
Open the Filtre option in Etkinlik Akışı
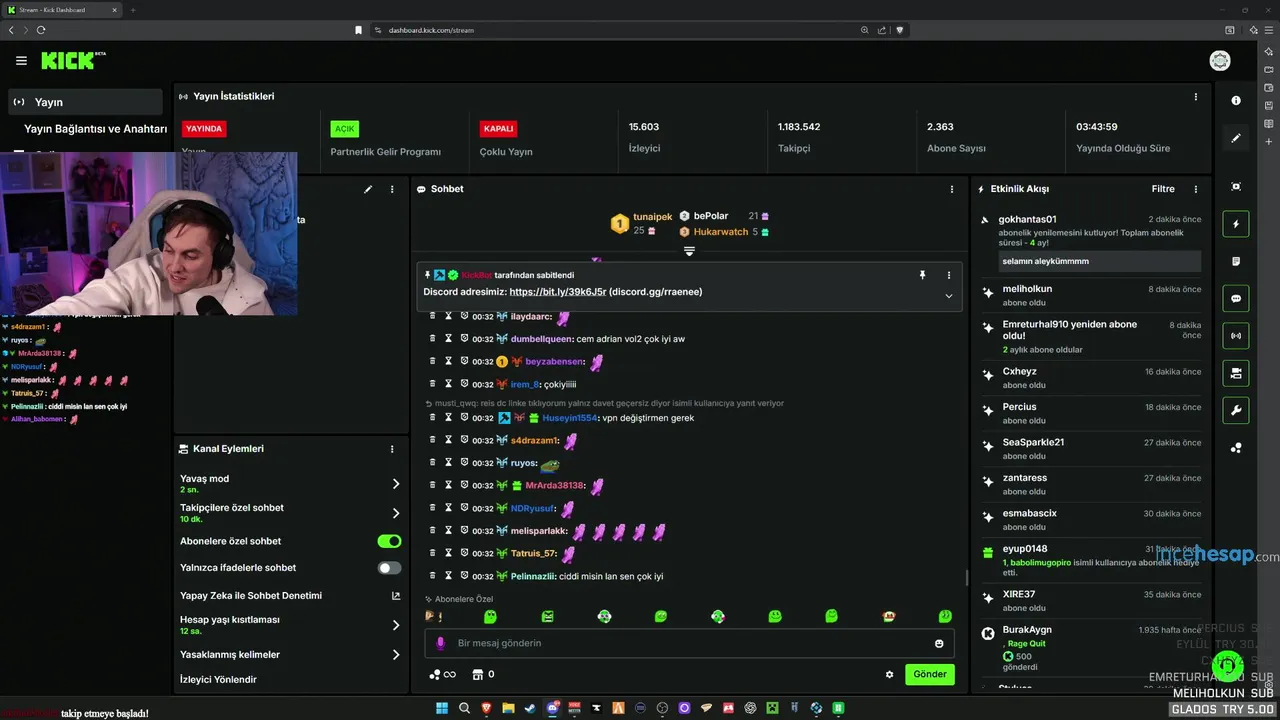tap(1163, 189)
